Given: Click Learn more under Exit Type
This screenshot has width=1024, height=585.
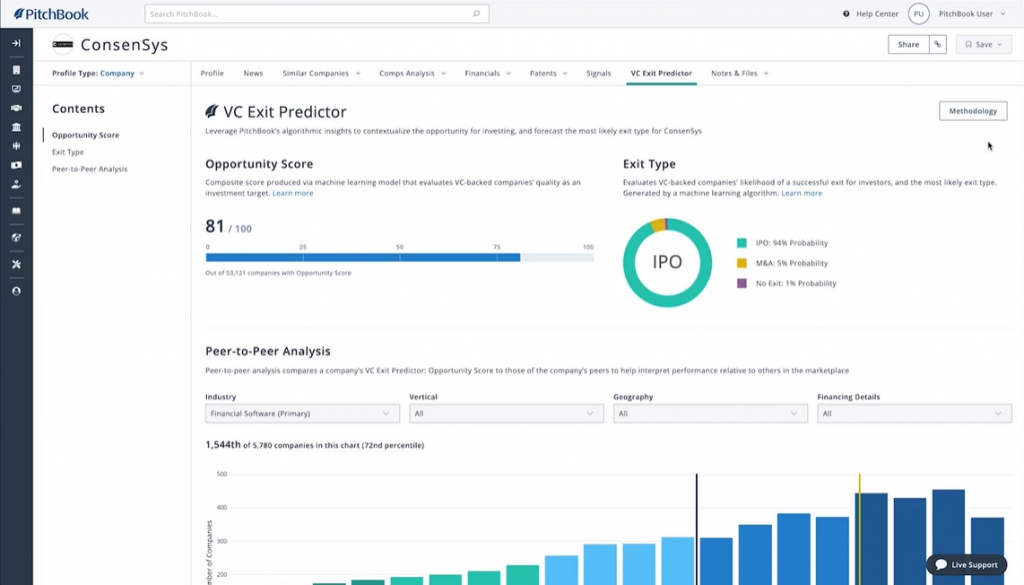Looking at the screenshot, I should [x=801, y=193].
